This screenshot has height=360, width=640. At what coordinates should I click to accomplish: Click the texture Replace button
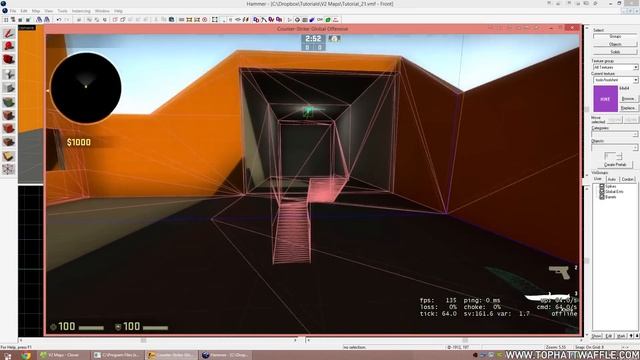click(628, 108)
